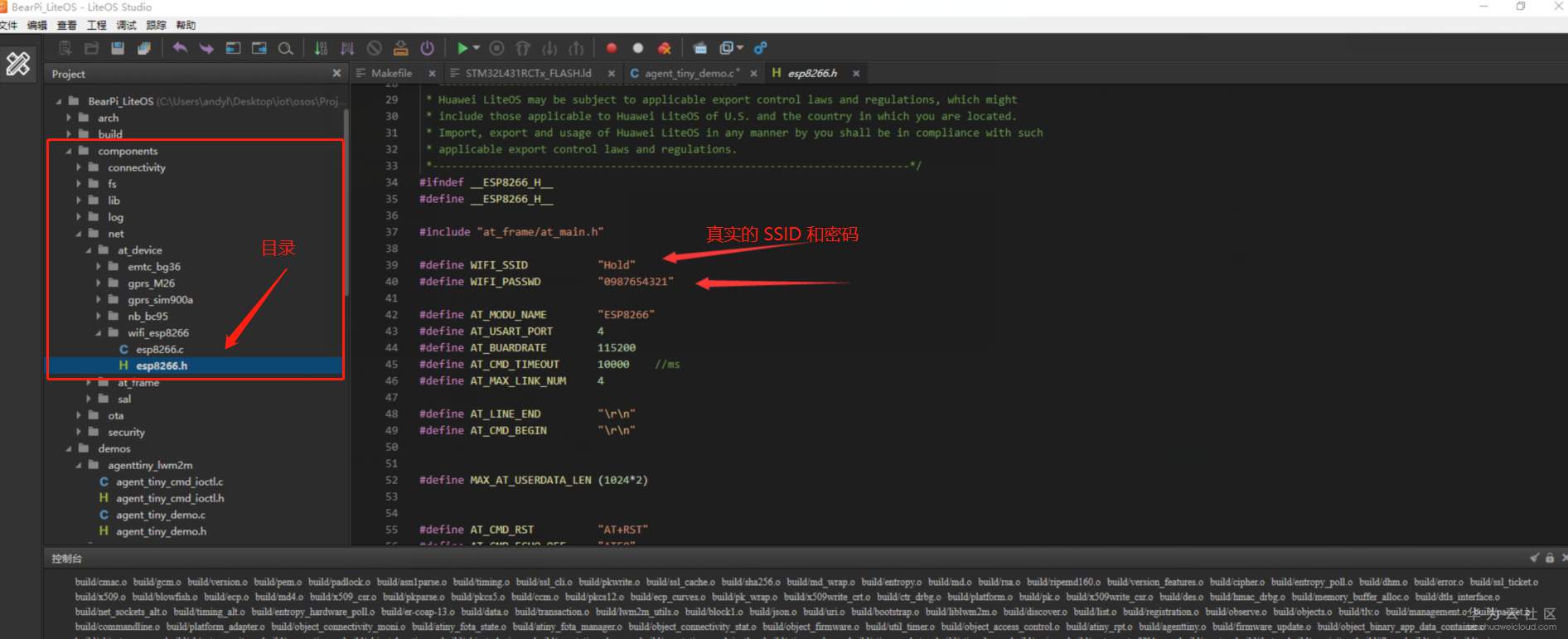Expand the security folder arrow
The height and width of the screenshot is (639, 1568).
click(80, 432)
